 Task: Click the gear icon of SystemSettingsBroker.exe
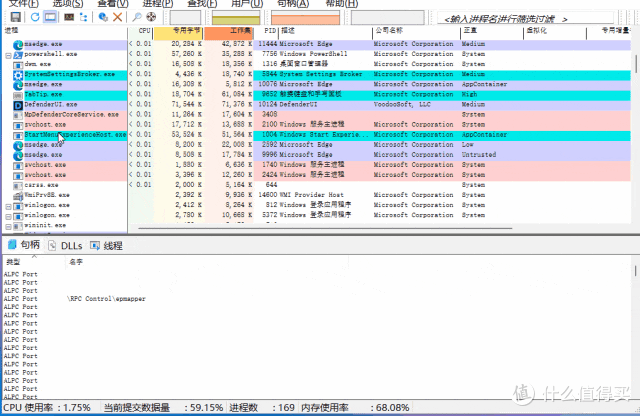tap(18, 75)
